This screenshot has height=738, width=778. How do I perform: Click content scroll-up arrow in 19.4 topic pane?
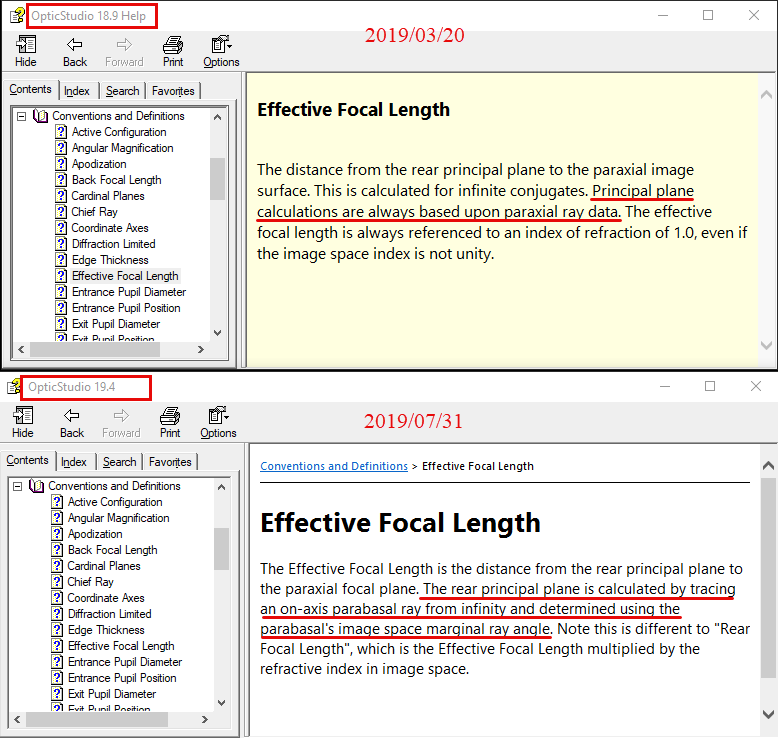[768, 466]
